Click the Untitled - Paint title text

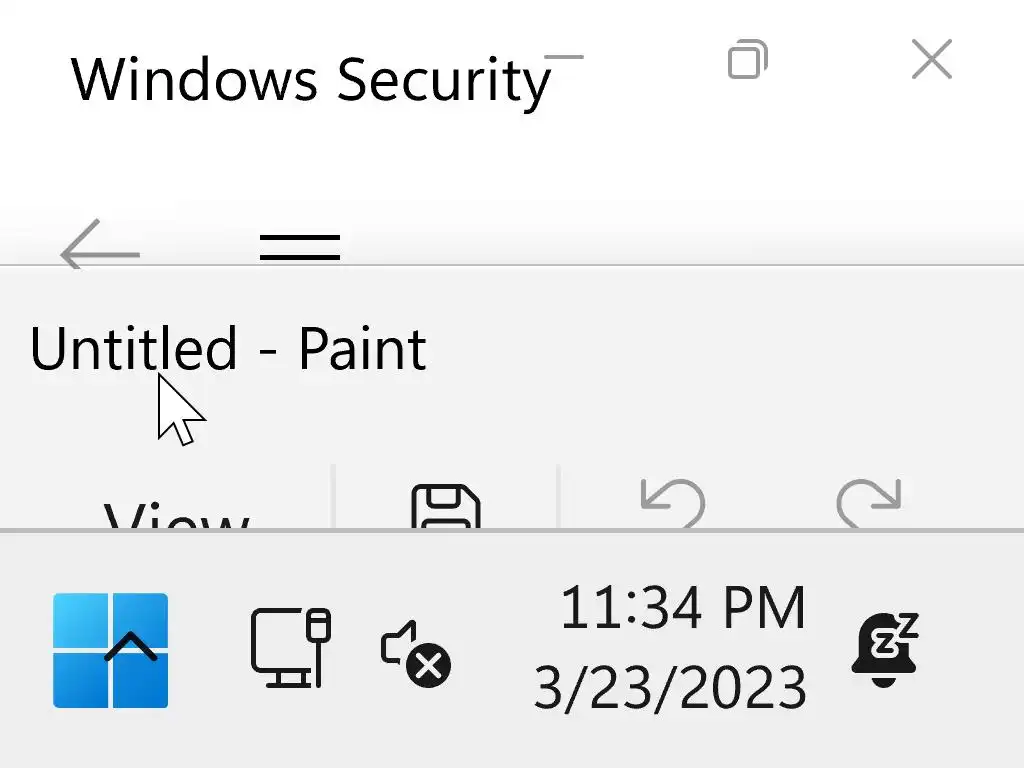pos(228,348)
